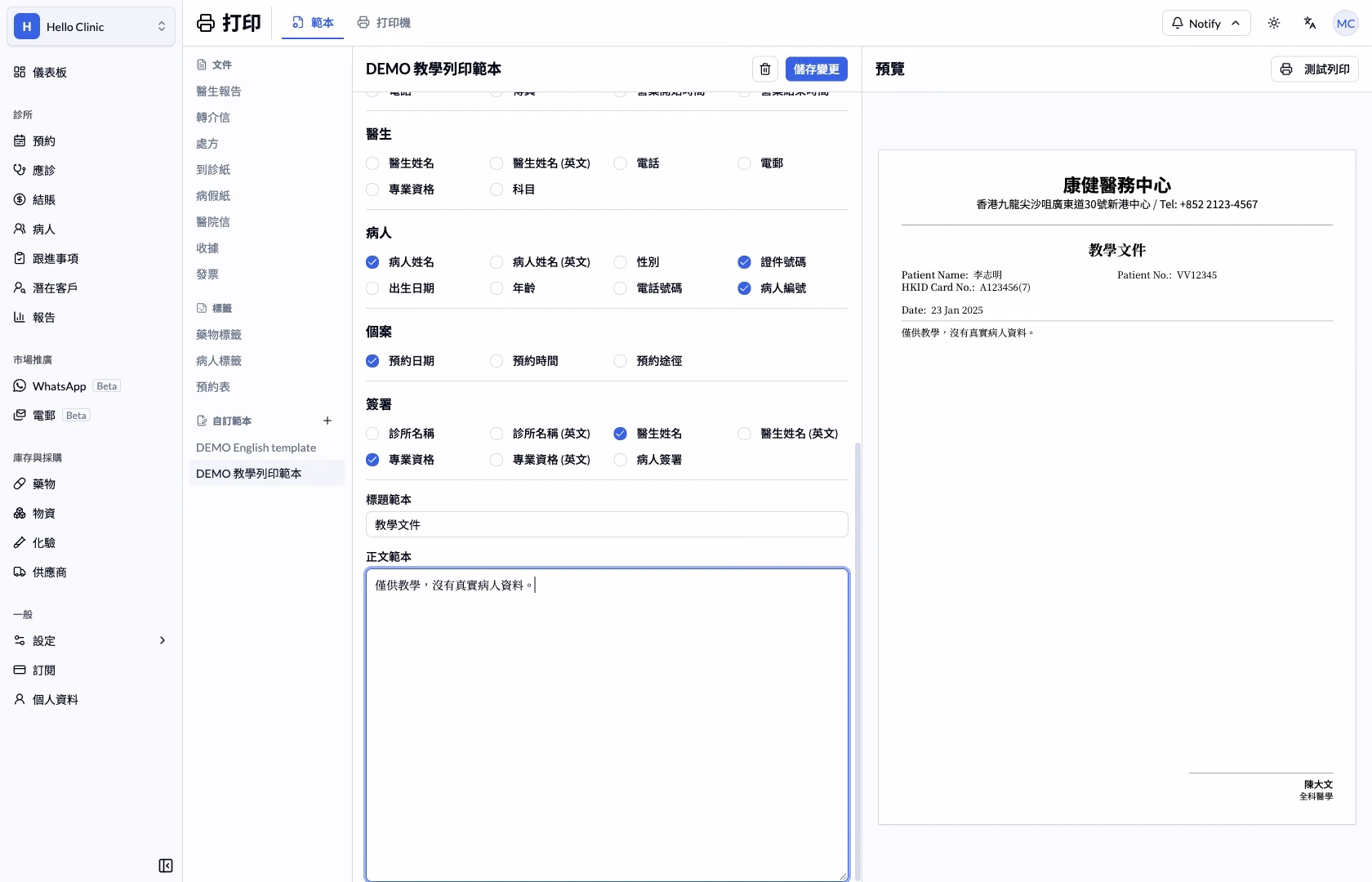Click the 標題範本 title input field
The height and width of the screenshot is (882, 1372).
607,524
